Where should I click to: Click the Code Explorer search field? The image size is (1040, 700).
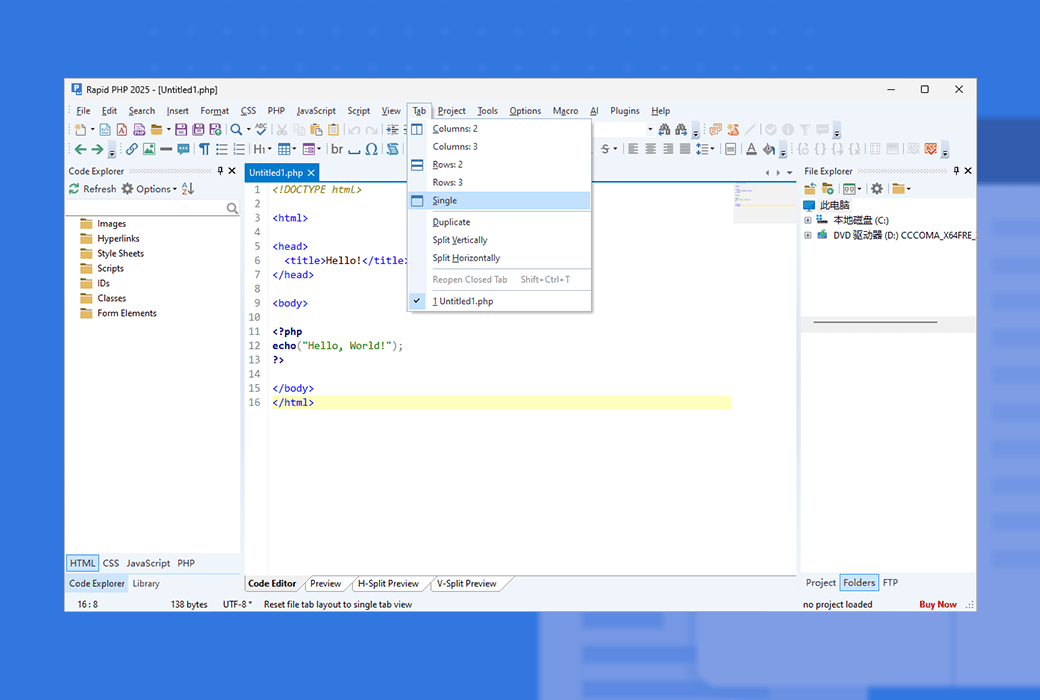pyautogui.click(x=153, y=208)
